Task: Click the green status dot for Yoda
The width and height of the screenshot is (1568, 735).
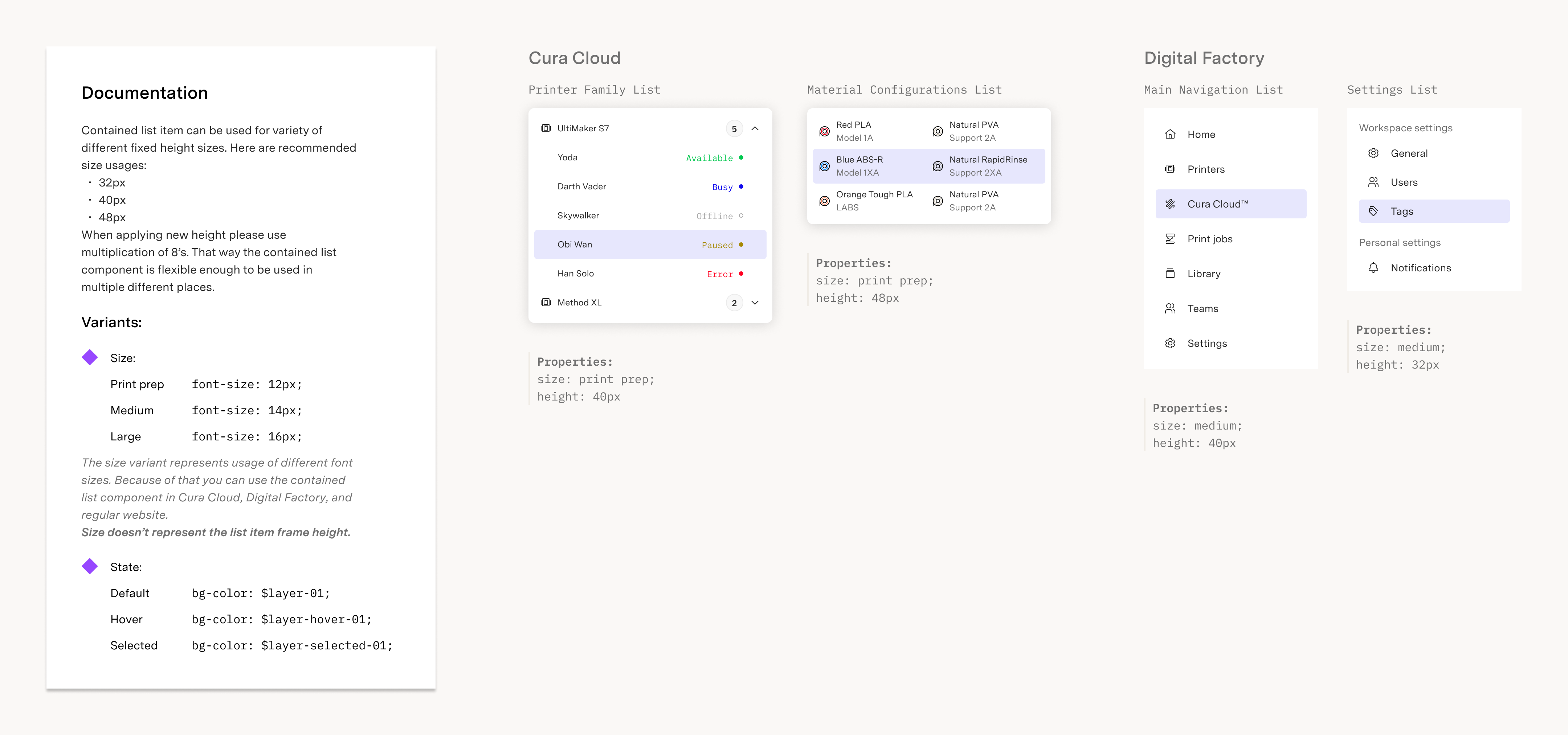Action: click(x=741, y=157)
